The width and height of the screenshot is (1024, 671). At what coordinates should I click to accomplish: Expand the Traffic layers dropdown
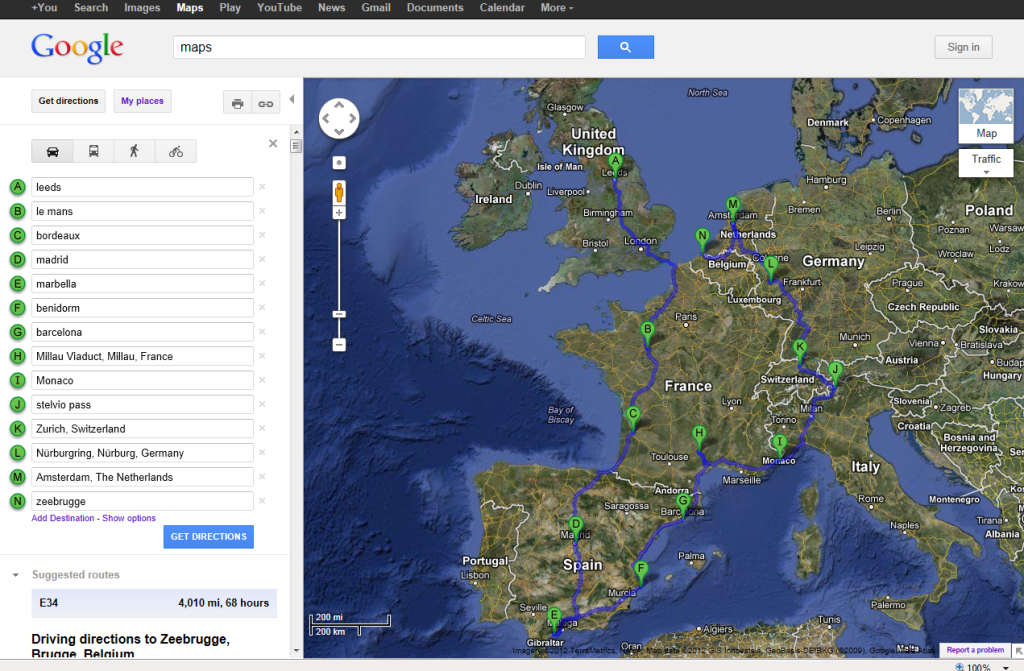click(986, 165)
